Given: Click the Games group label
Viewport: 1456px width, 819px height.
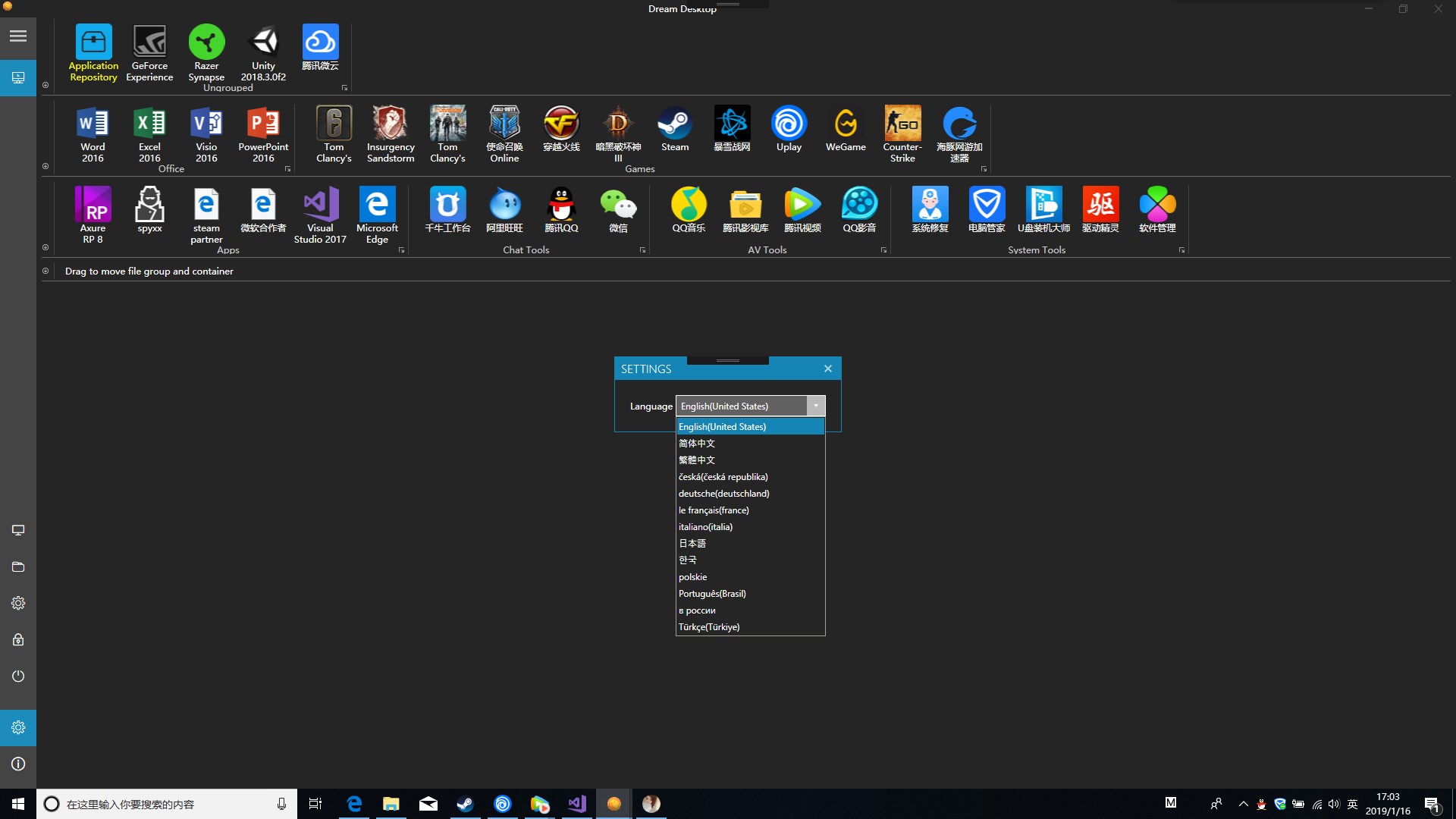Looking at the screenshot, I should [640, 169].
